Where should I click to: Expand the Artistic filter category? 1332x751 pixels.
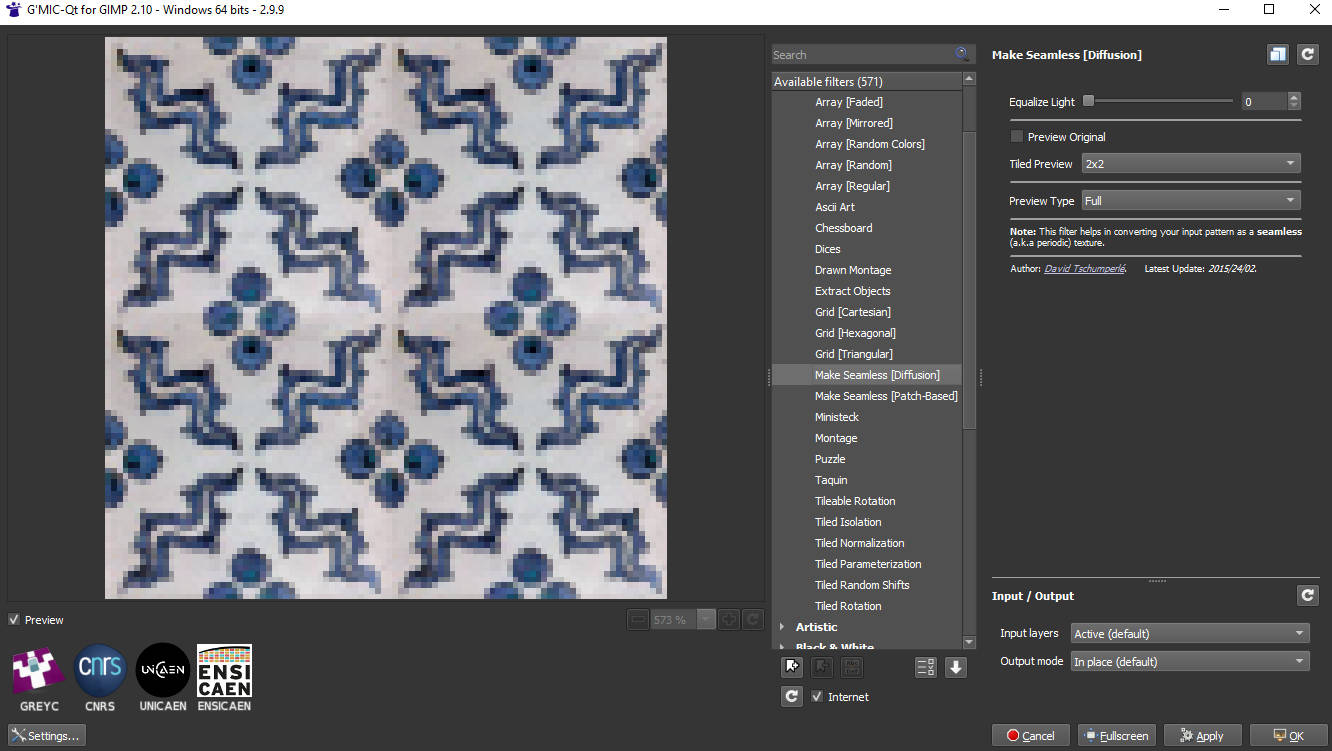pos(782,627)
